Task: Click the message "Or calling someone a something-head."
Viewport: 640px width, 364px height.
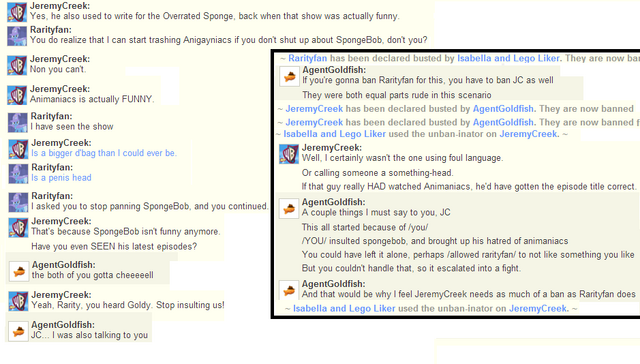Action: (378, 173)
